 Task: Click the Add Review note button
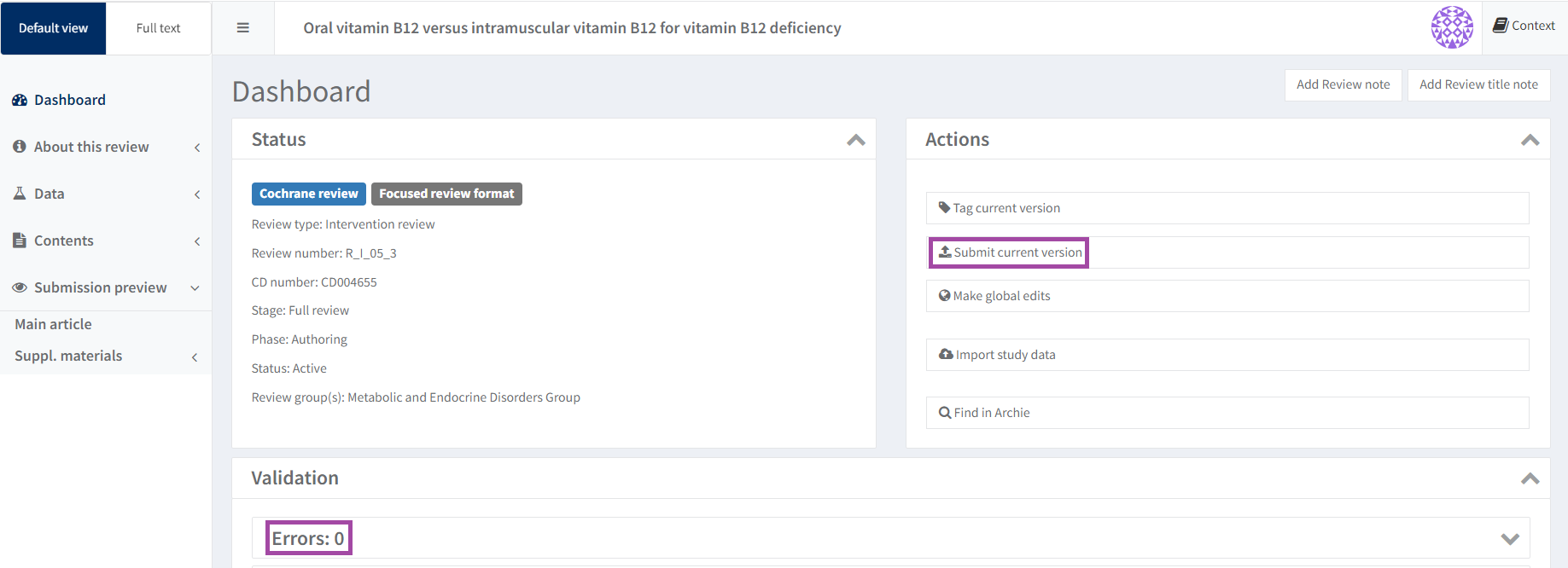pyautogui.click(x=1343, y=84)
